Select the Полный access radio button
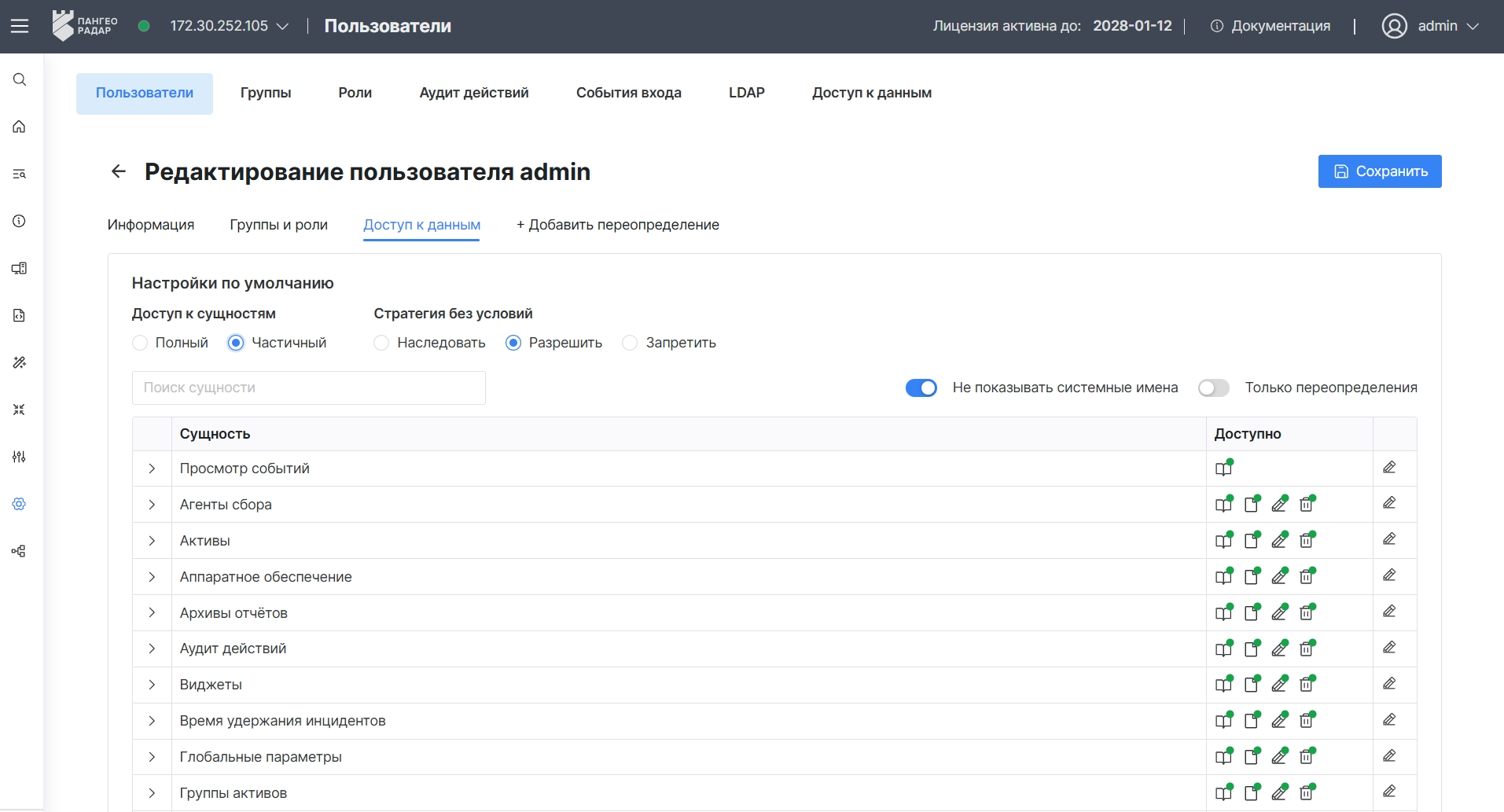The width and height of the screenshot is (1504, 812). click(x=140, y=343)
